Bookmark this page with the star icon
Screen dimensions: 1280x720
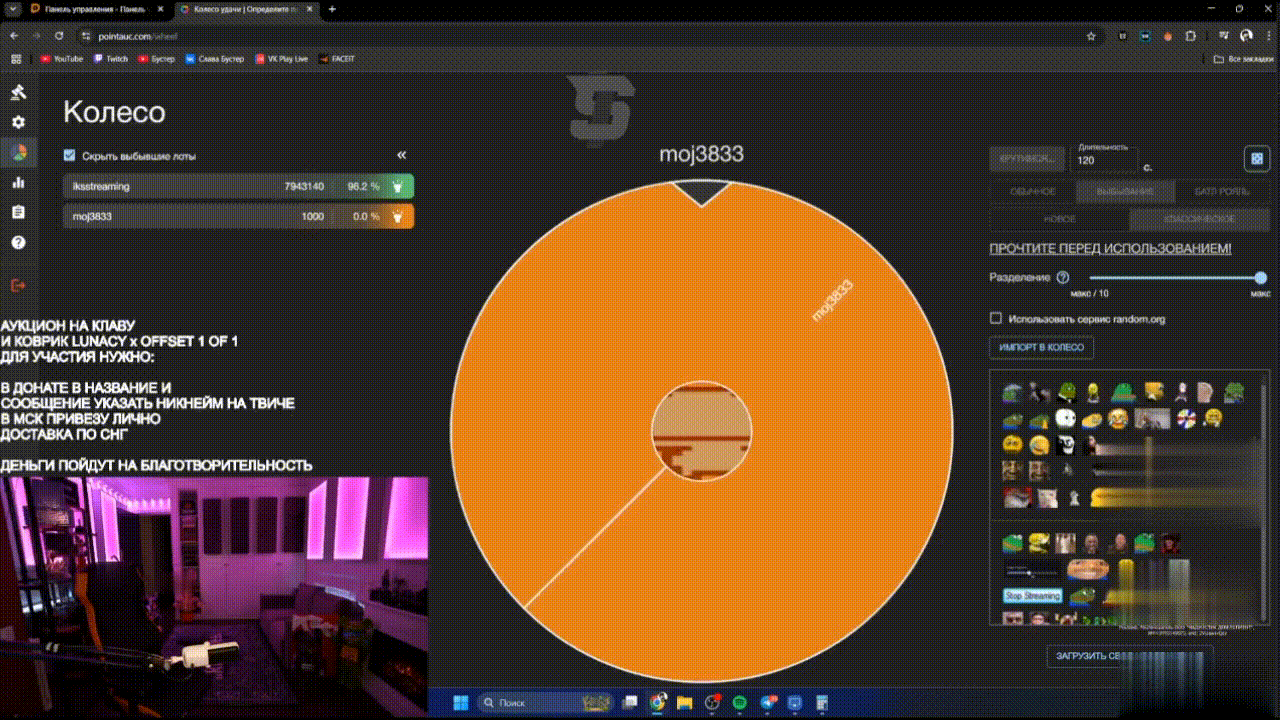click(x=1091, y=35)
